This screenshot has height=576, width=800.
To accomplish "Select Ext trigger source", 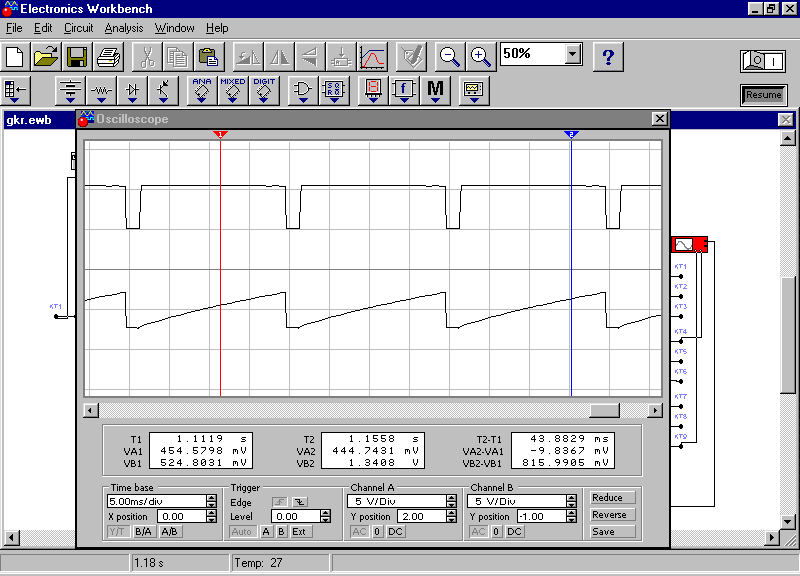I will point(299,532).
